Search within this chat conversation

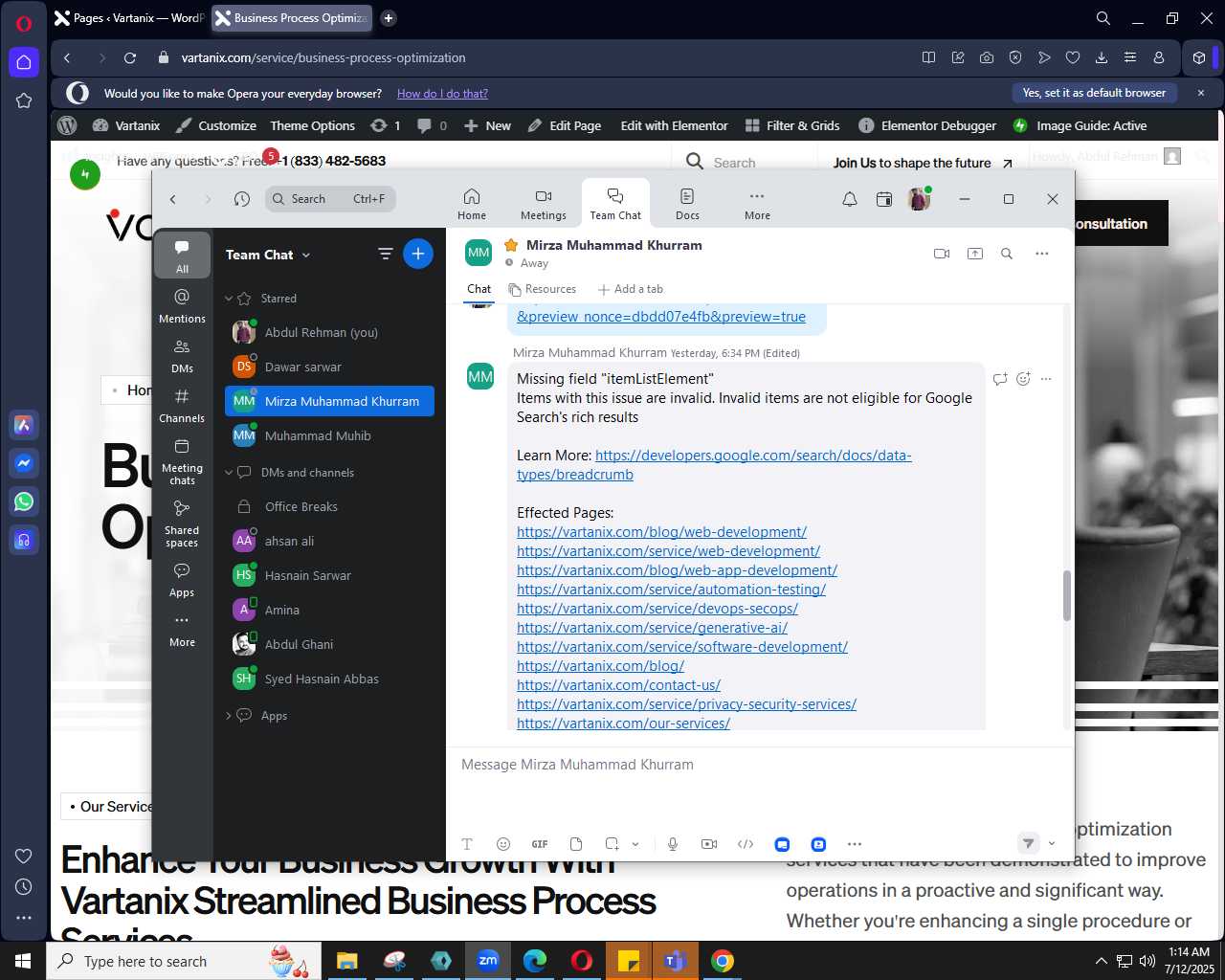coord(1007,254)
